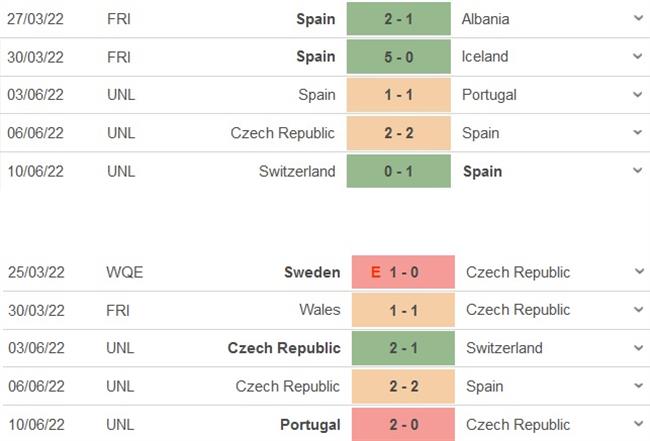Expand the Switzerland vs Spain match chevron
The width and height of the screenshot is (650, 441).
tap(638, 171)
